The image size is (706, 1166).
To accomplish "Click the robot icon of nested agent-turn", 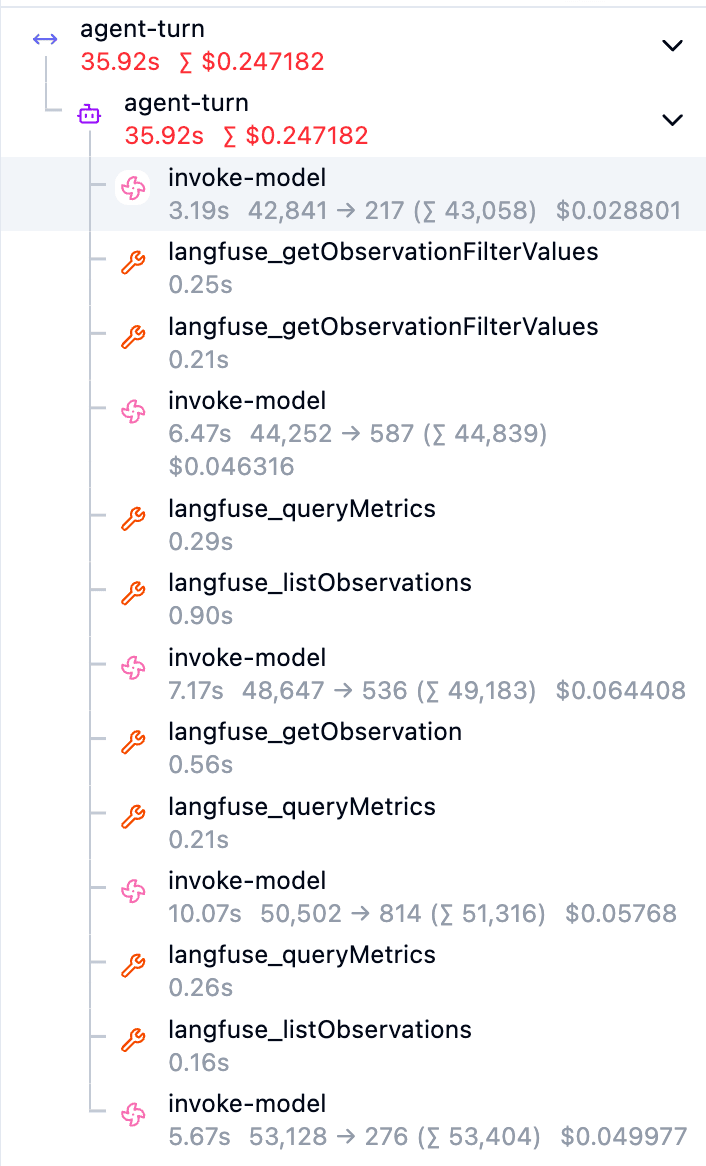I will tap(89, 114).
